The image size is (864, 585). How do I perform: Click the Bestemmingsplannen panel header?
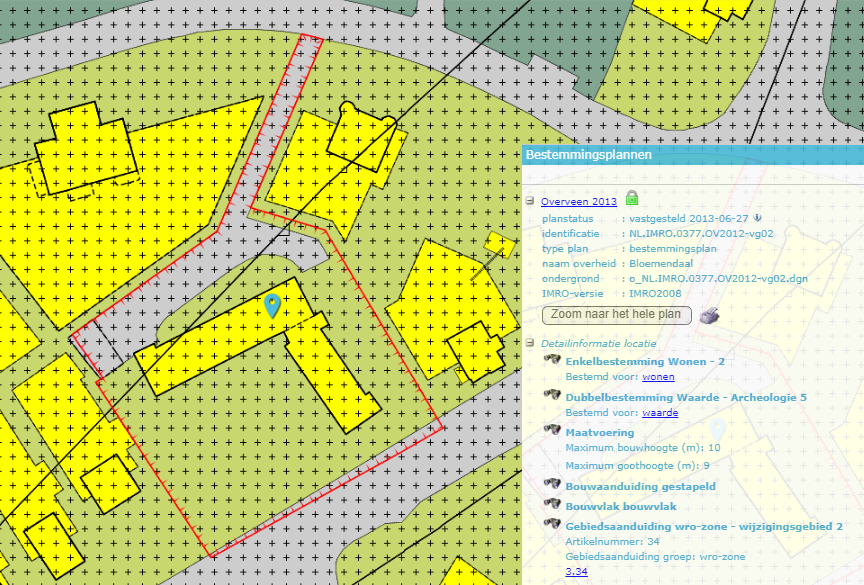693,155
